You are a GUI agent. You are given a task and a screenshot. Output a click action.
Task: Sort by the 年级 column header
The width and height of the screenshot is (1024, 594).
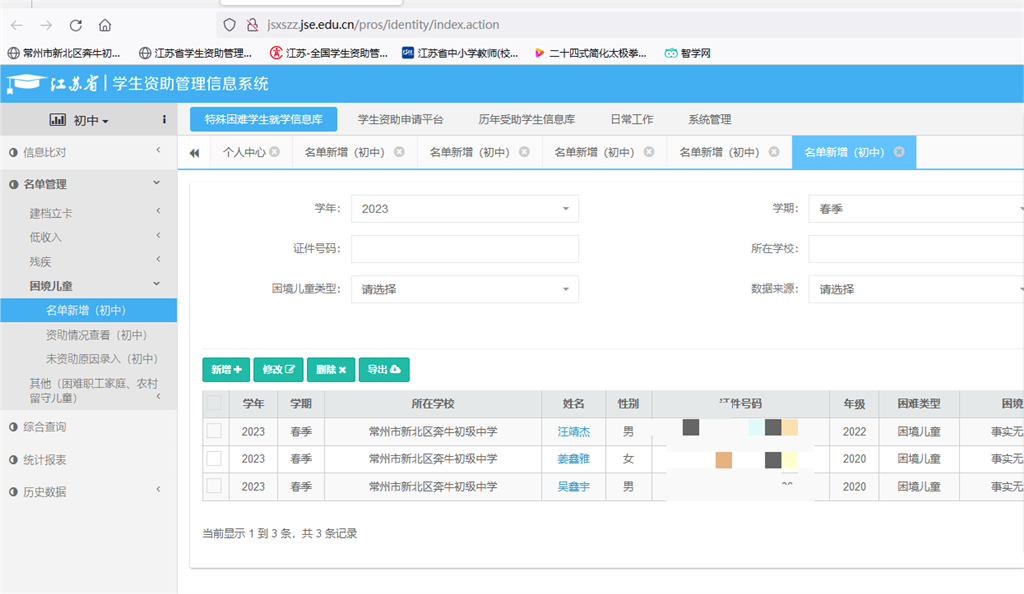(854, 404)
